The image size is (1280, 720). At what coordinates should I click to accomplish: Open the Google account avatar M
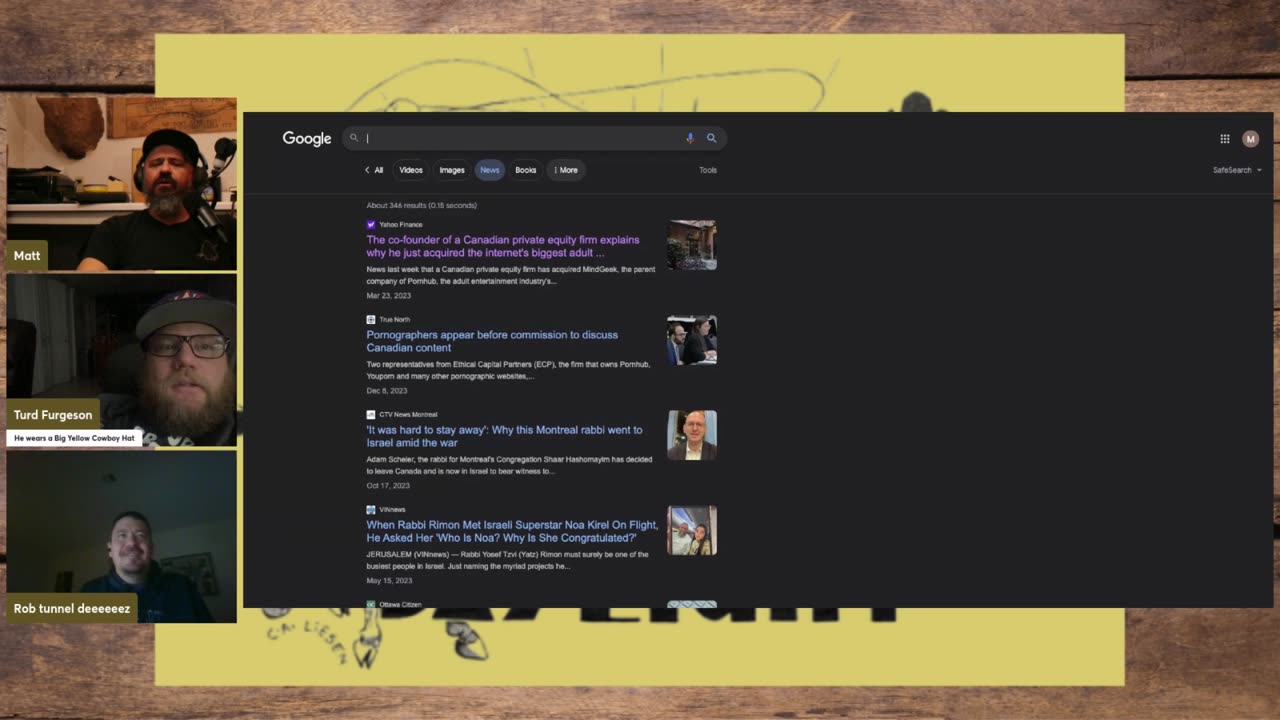click(x=1250, y=139)
